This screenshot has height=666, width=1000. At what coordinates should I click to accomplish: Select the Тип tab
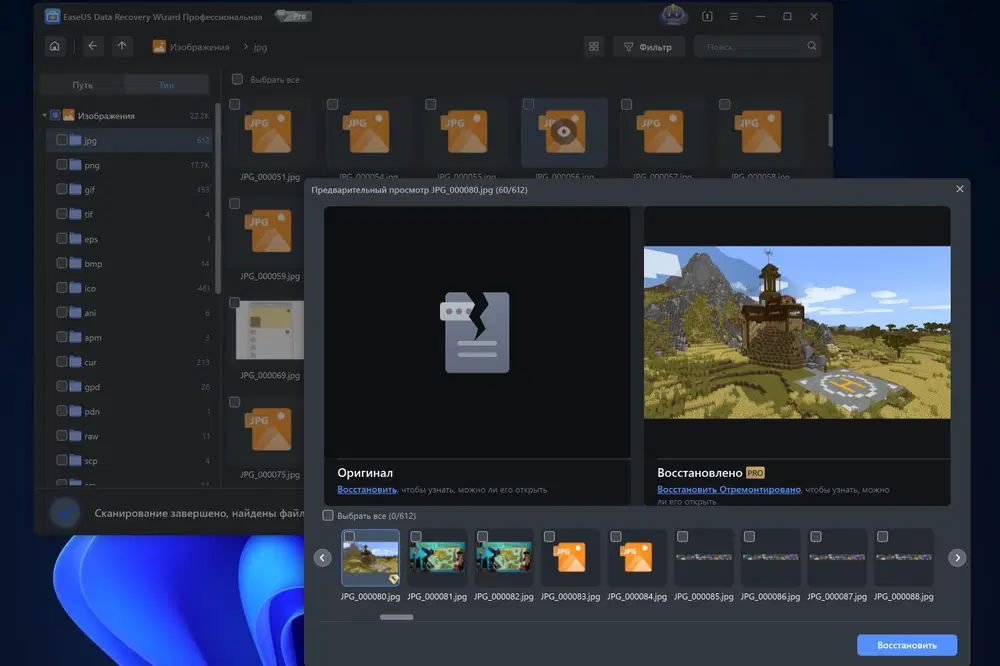166,85
